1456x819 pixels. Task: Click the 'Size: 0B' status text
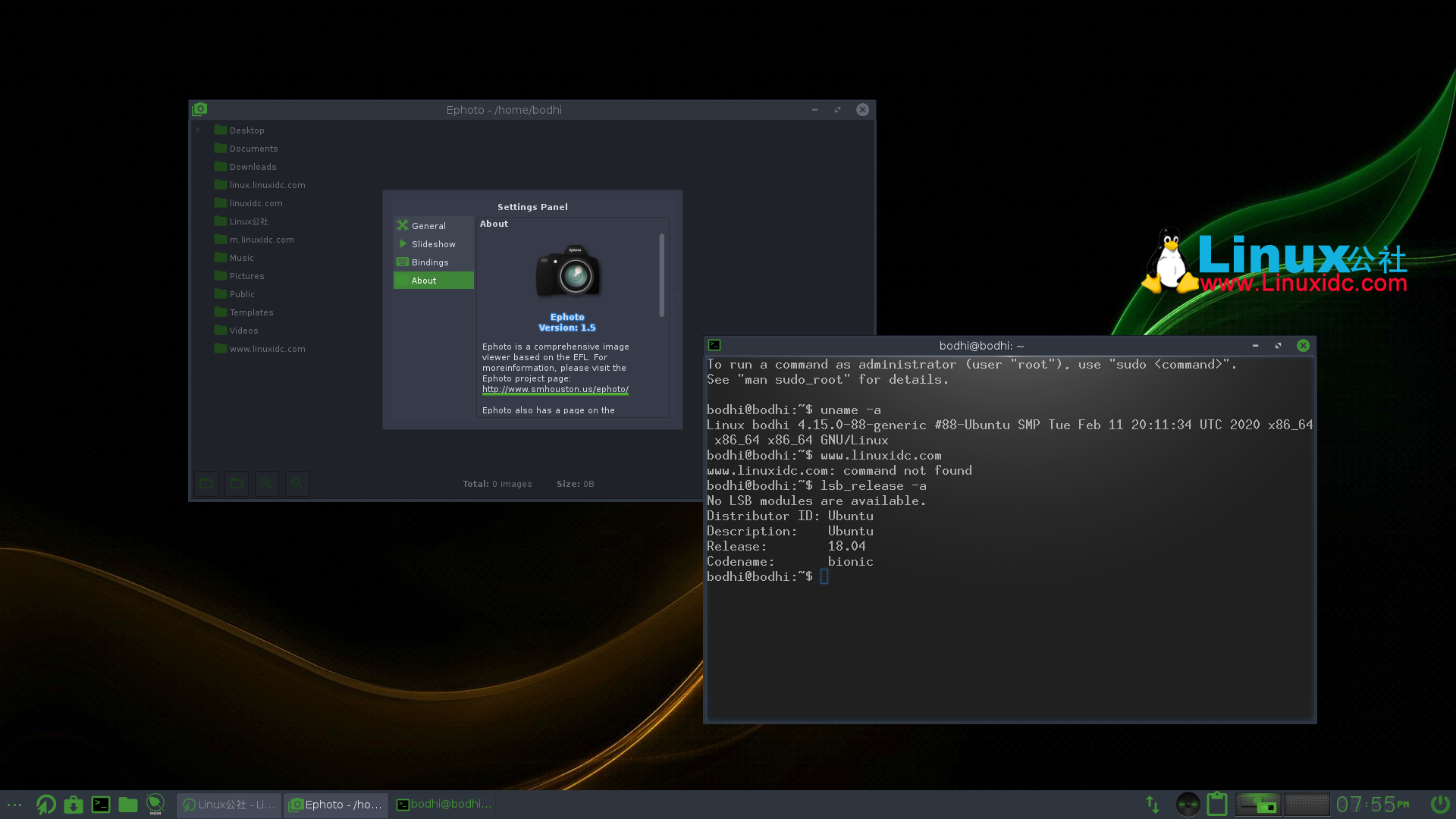click(x=576, y=484)
